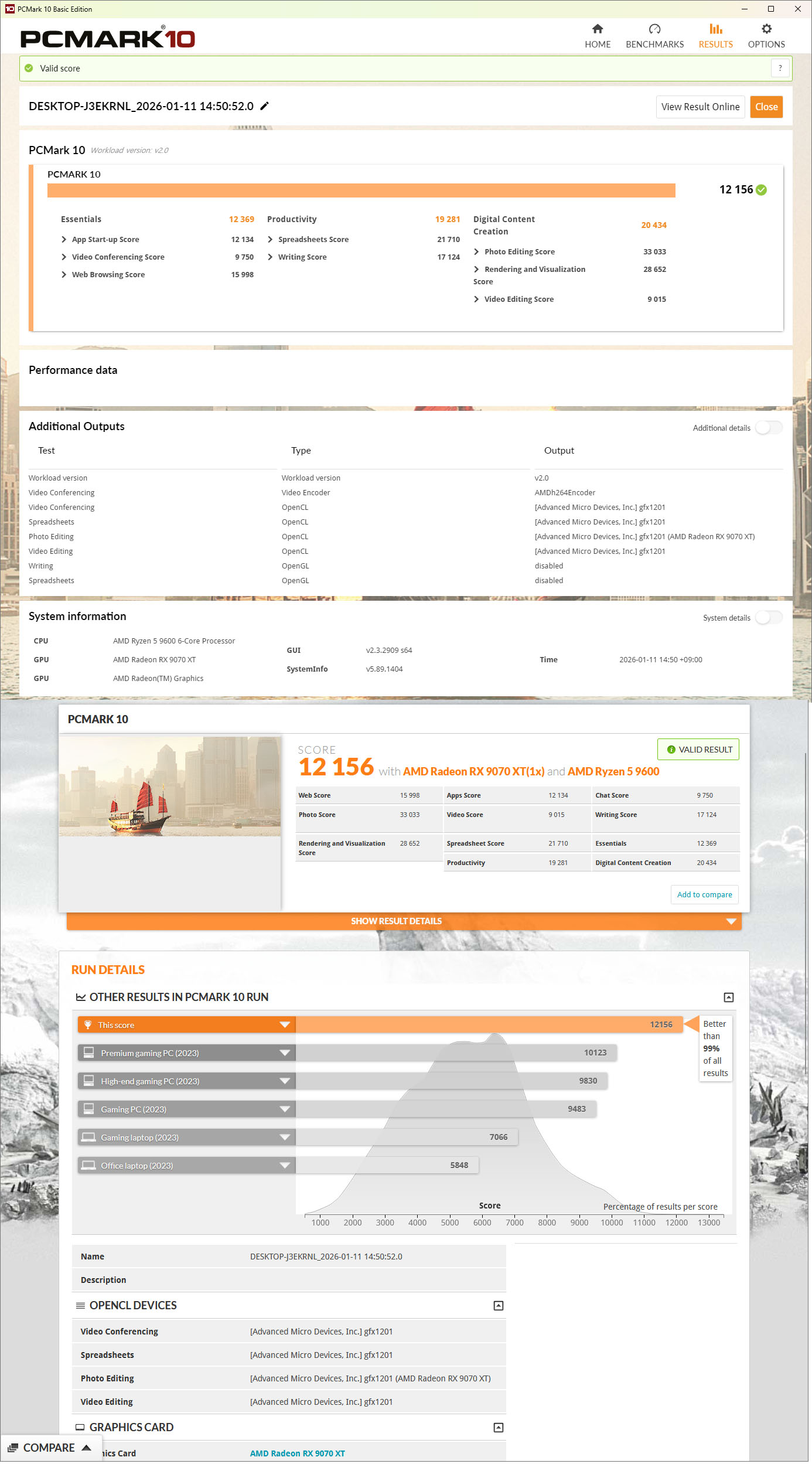Open the Gaming PC (2023) dropdown
Viewport: 812px width, 1464px height.
click(285, 1109)
